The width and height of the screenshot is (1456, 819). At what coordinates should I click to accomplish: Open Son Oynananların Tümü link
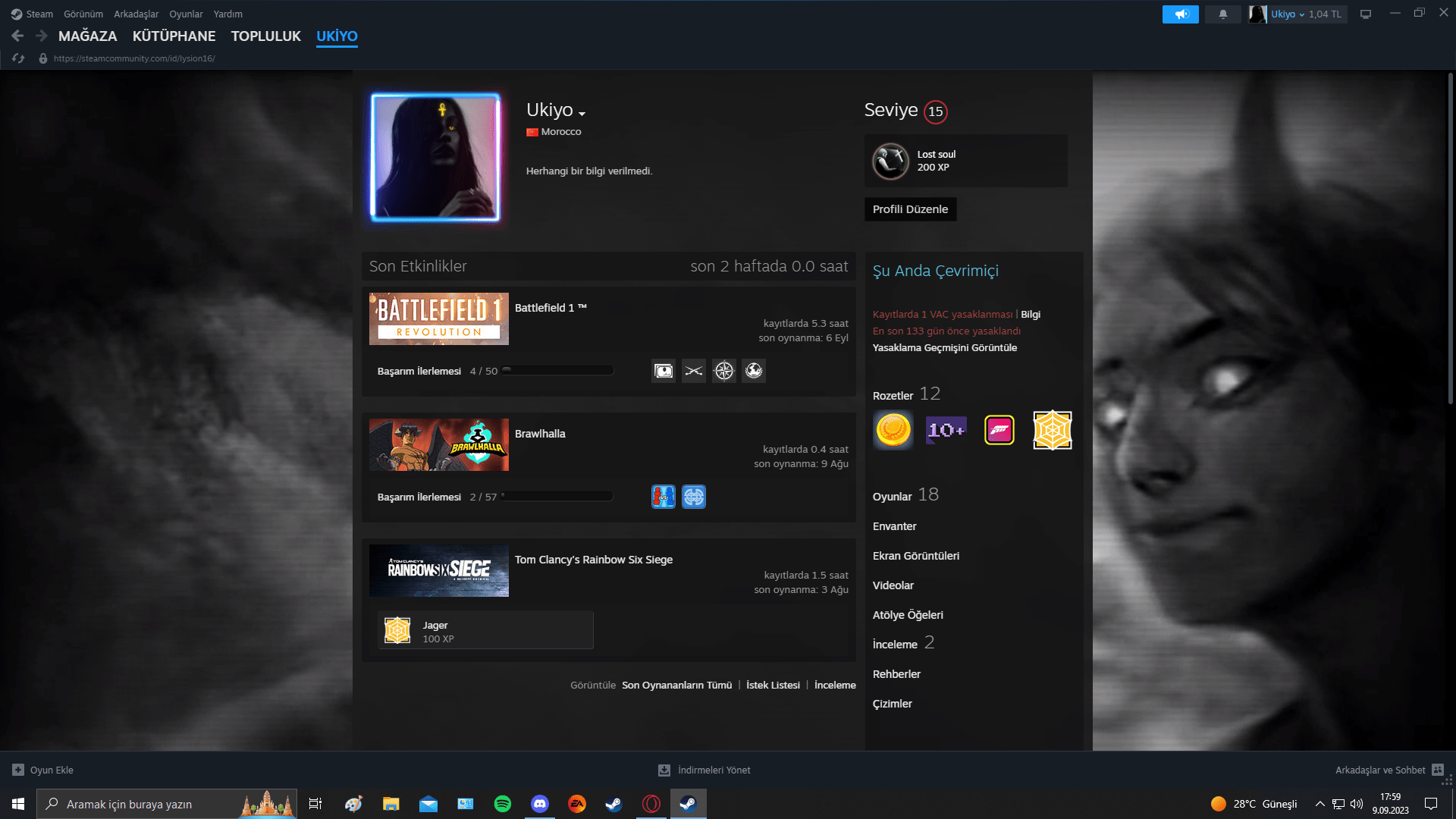[677, 685]
